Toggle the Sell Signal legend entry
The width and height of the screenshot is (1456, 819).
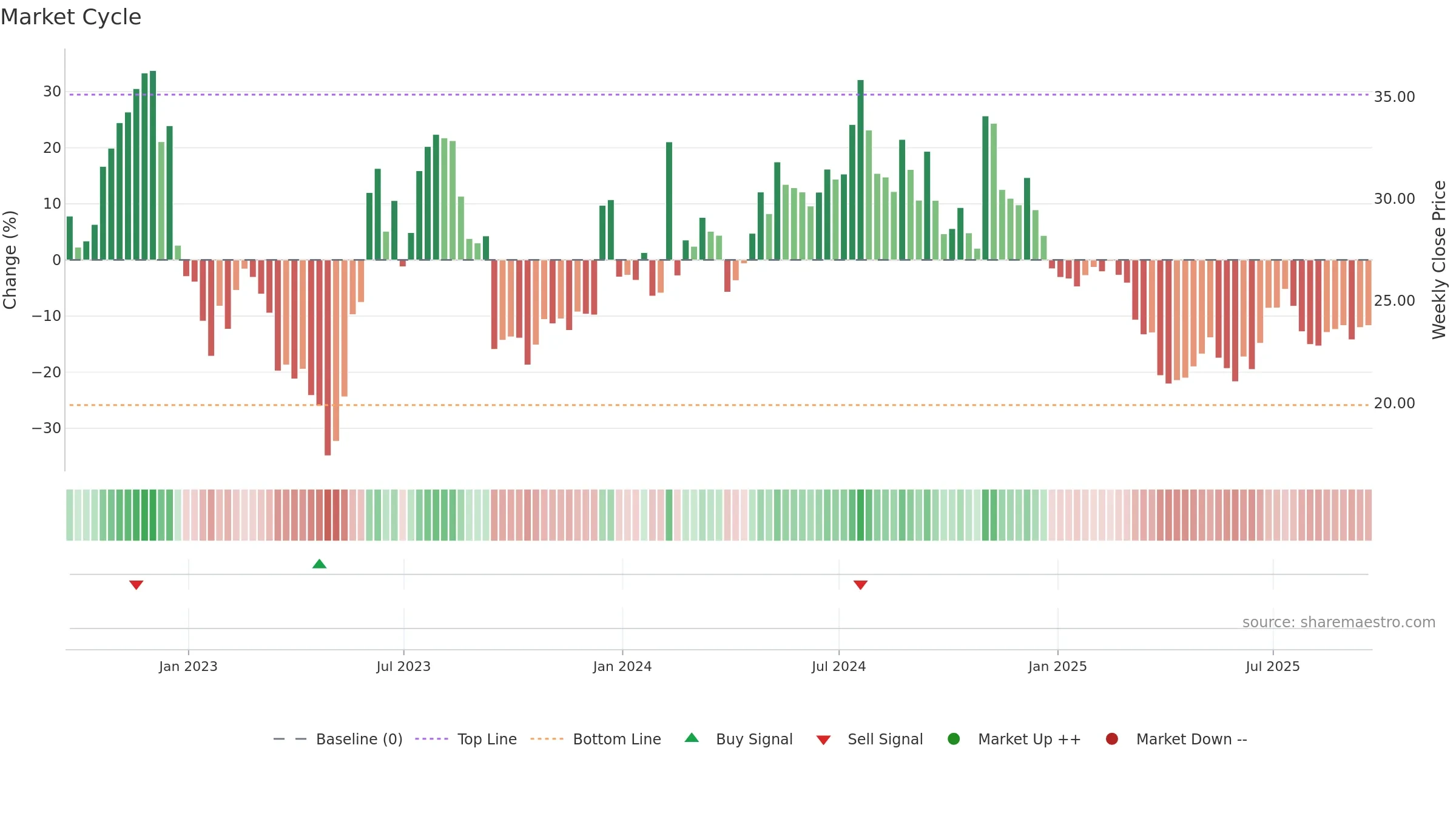[x=869, y=739]
